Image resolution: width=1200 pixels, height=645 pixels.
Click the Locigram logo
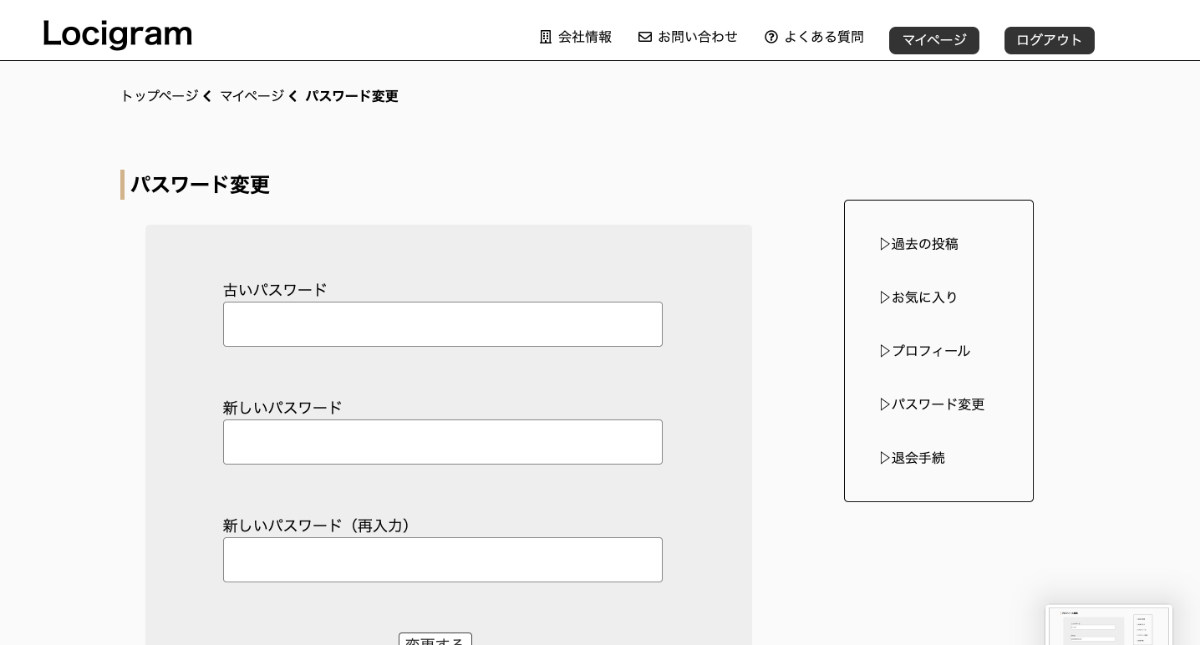pos(117,34)
